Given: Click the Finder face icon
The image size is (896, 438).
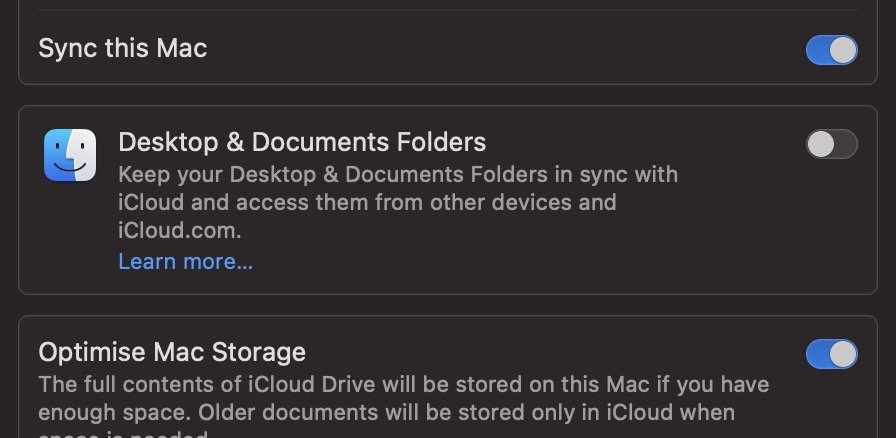Looking at the screenshot, I should tap(70, 155).
